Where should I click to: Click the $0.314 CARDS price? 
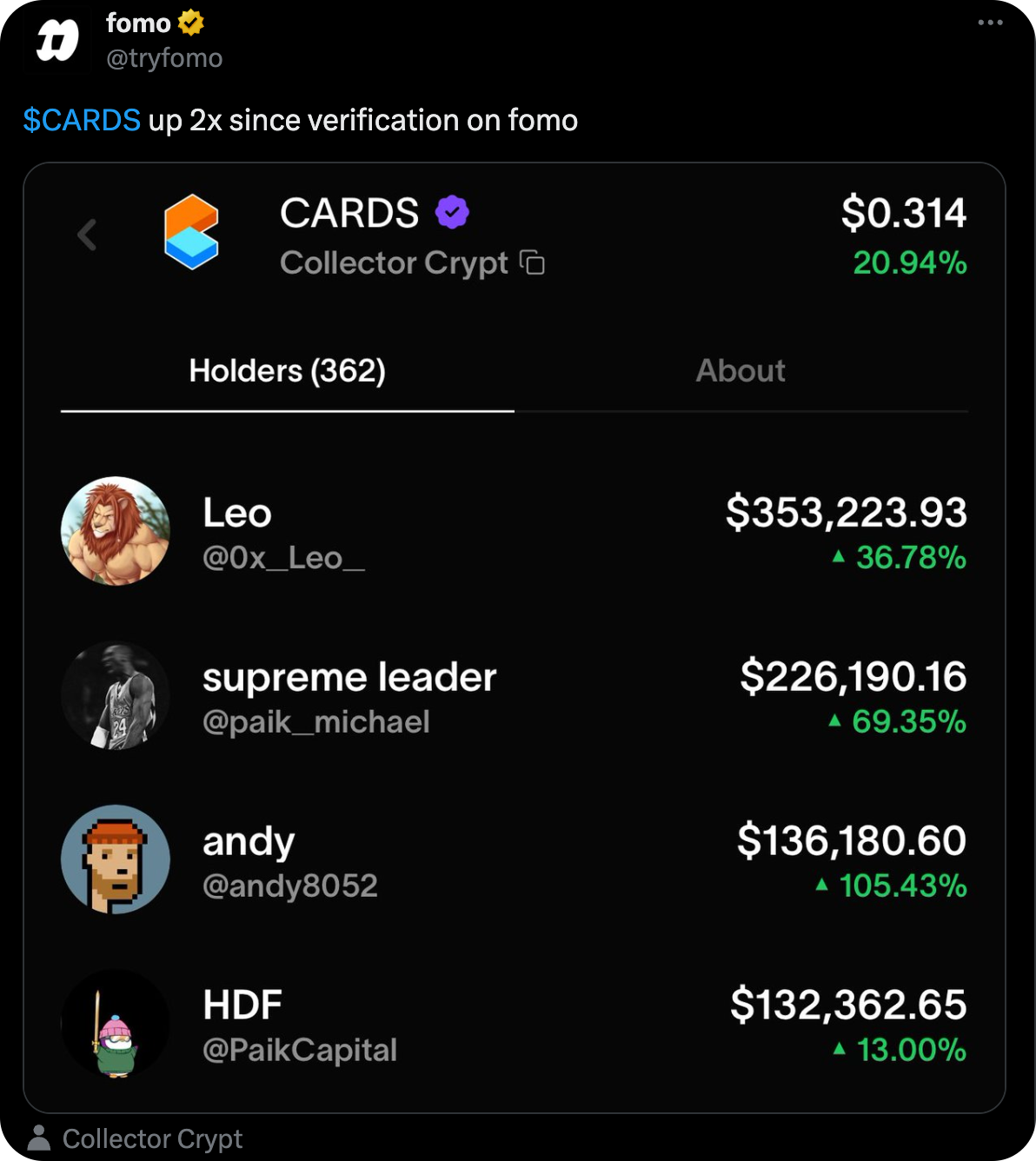coord(904,213)
